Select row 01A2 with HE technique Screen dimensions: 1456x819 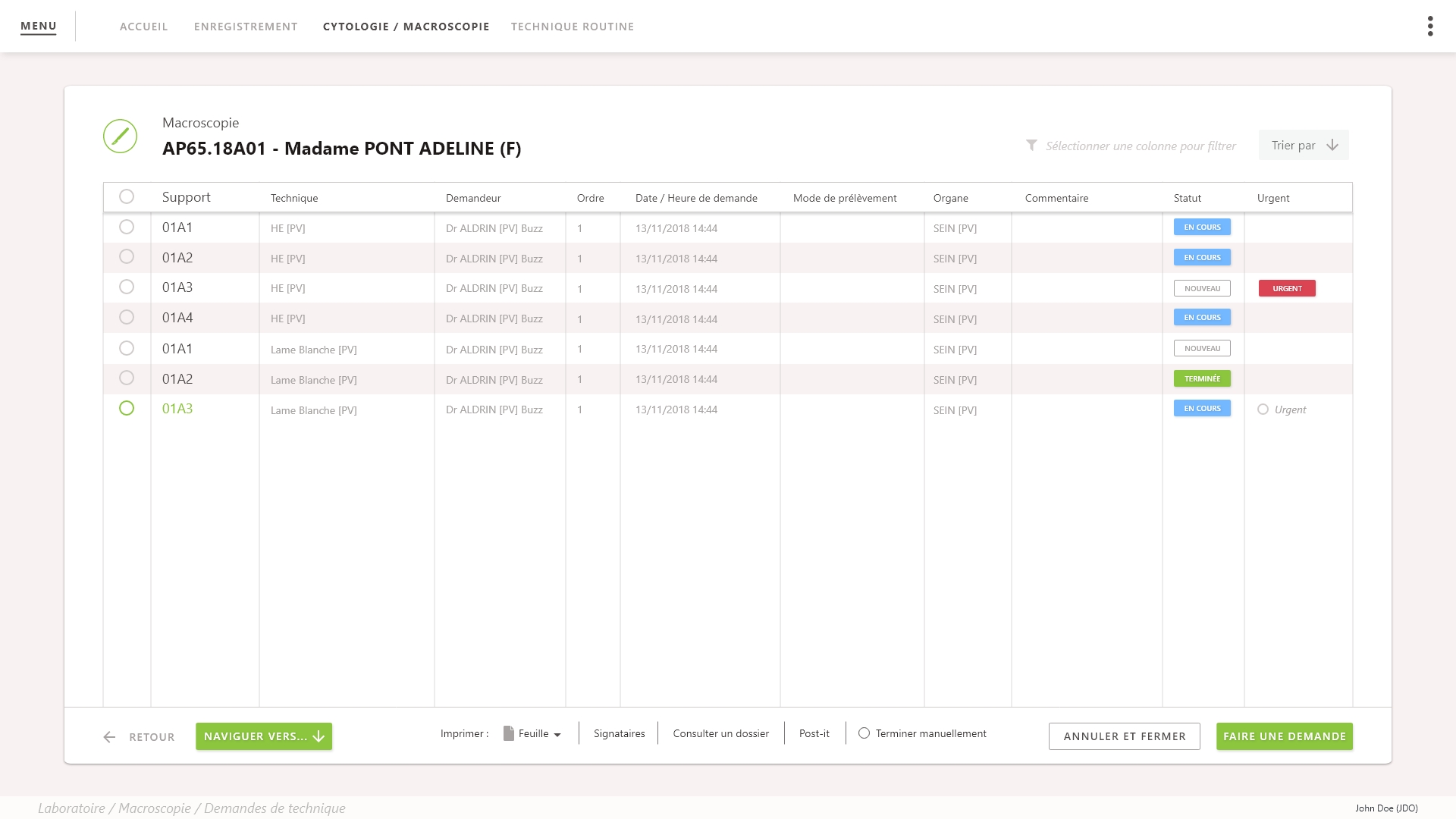coord(127,256)
